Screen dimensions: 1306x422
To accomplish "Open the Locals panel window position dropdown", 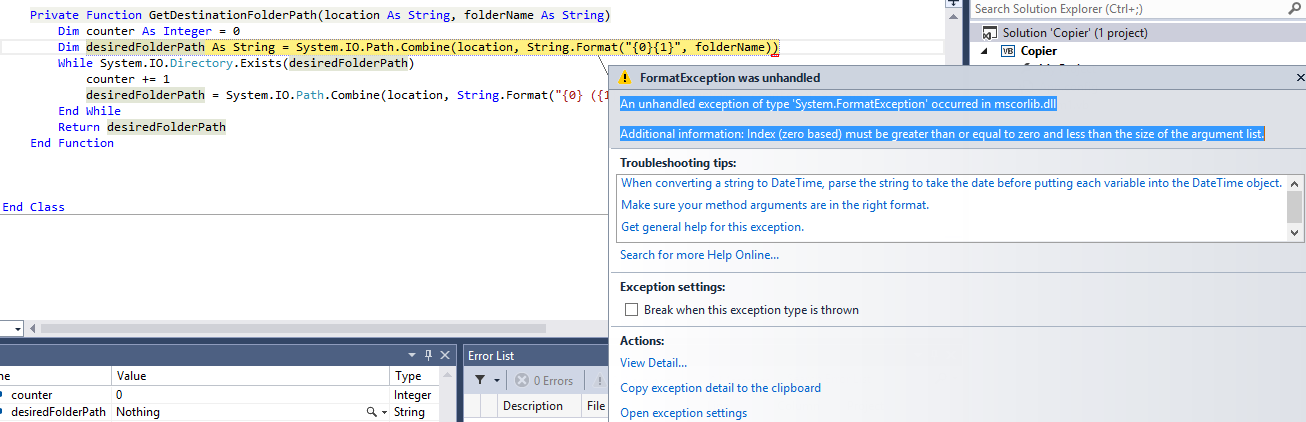I will point(413,355).
